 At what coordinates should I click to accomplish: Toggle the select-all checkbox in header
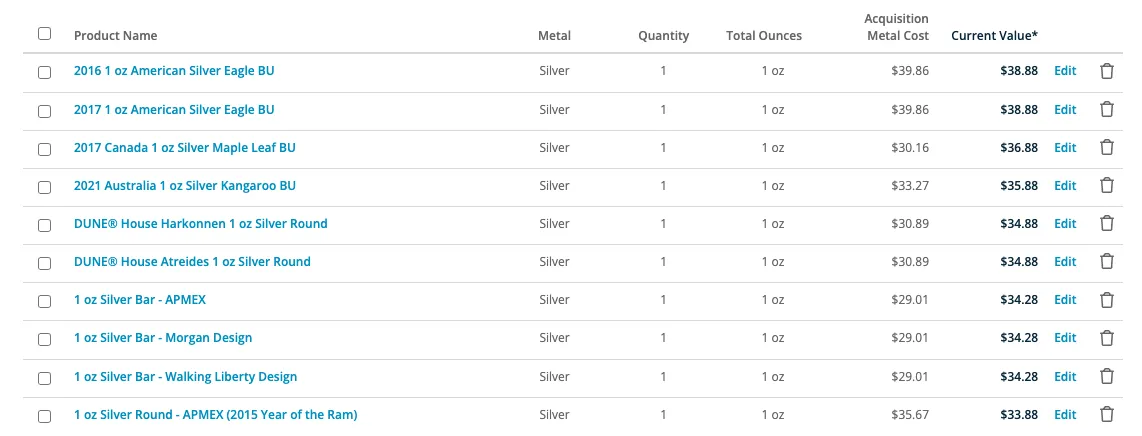pos(44,33)
